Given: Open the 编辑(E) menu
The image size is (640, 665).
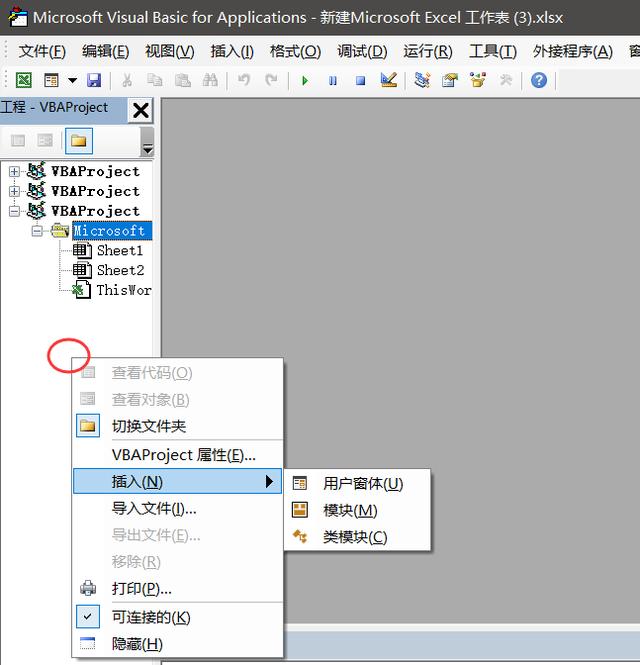Looking at the screenshot, I should click(x=106, y=52).
